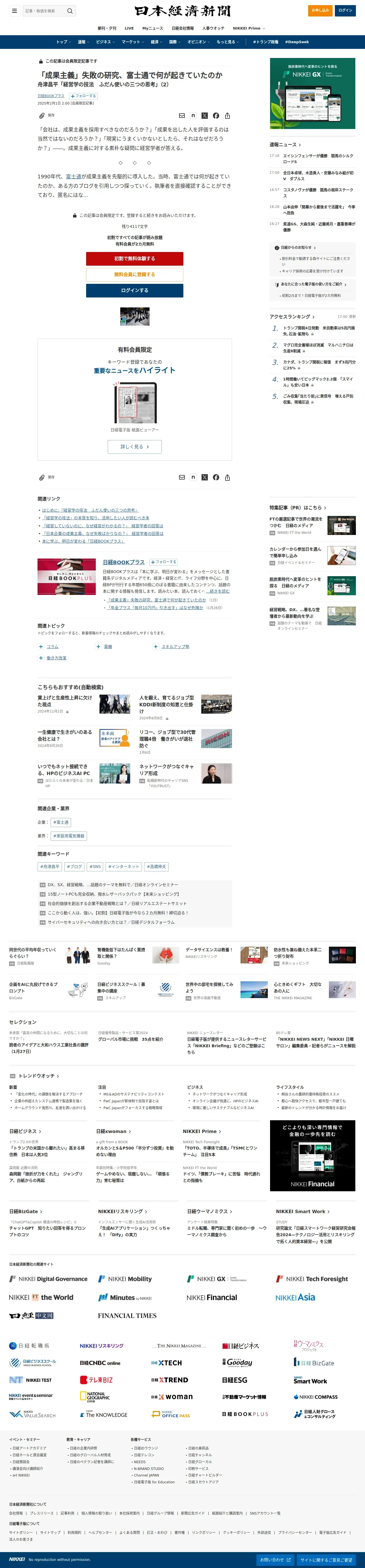Image resolution: width=365 pixels, height=1568 pixels.
Task: Expand the オピニオン navigation dropdown
Action: (x=199, y=42)
